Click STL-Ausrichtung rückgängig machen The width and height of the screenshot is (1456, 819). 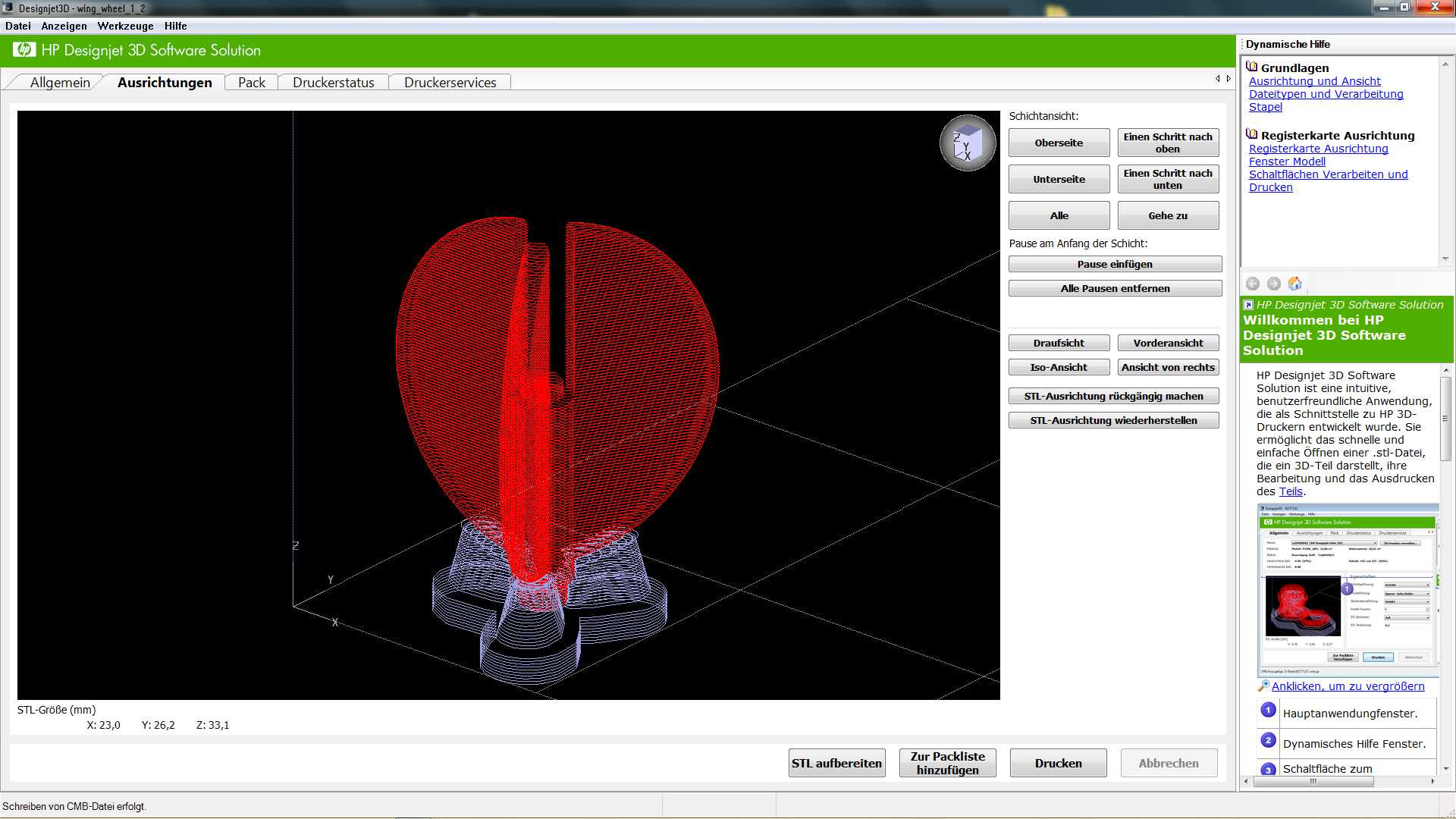(x=1113, y=396)
